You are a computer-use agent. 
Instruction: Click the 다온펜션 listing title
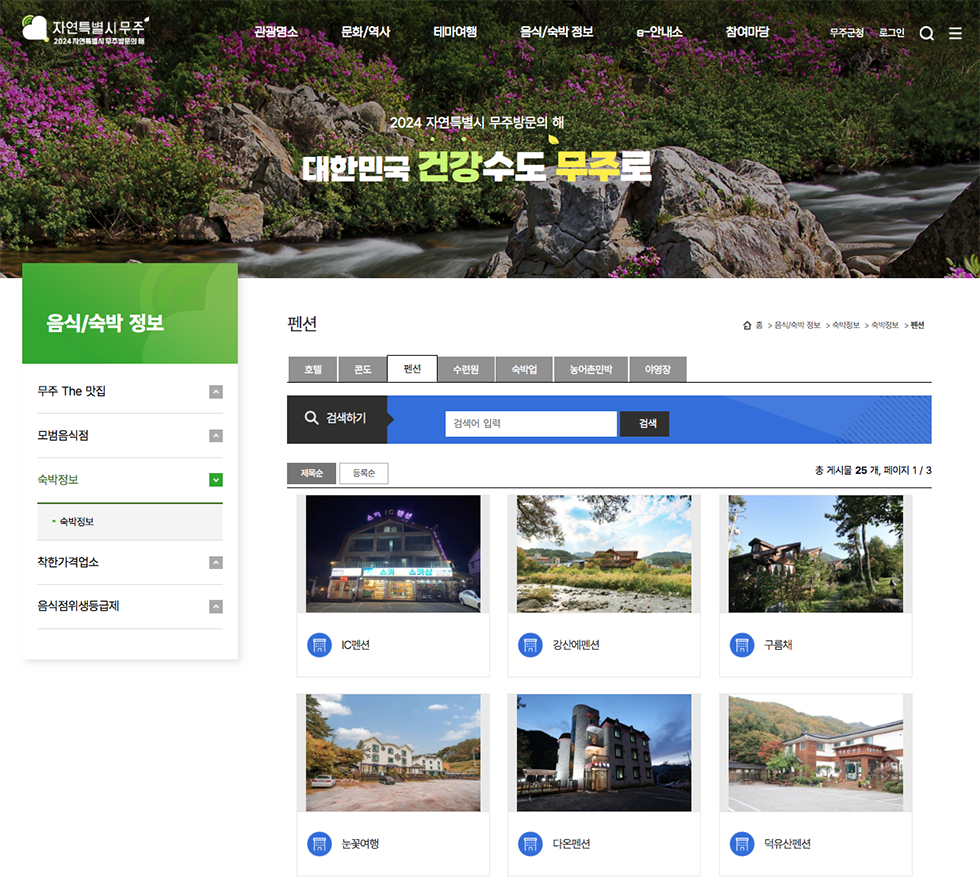click(571, 844)
